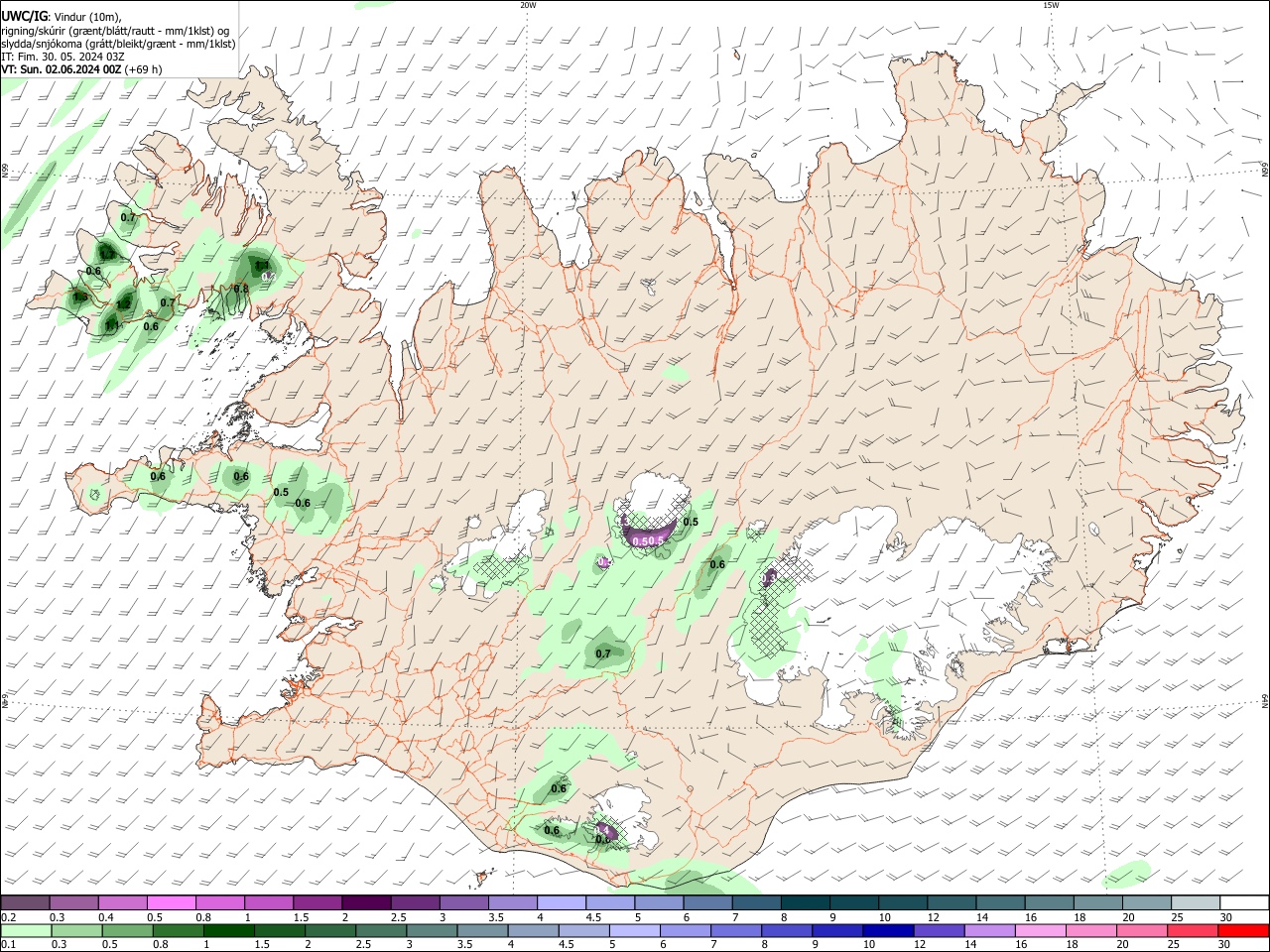Select the periwinkle 4 swatch in upper legend row
The width and height of the screenshot is (1270, 952).
coord(562,902)
